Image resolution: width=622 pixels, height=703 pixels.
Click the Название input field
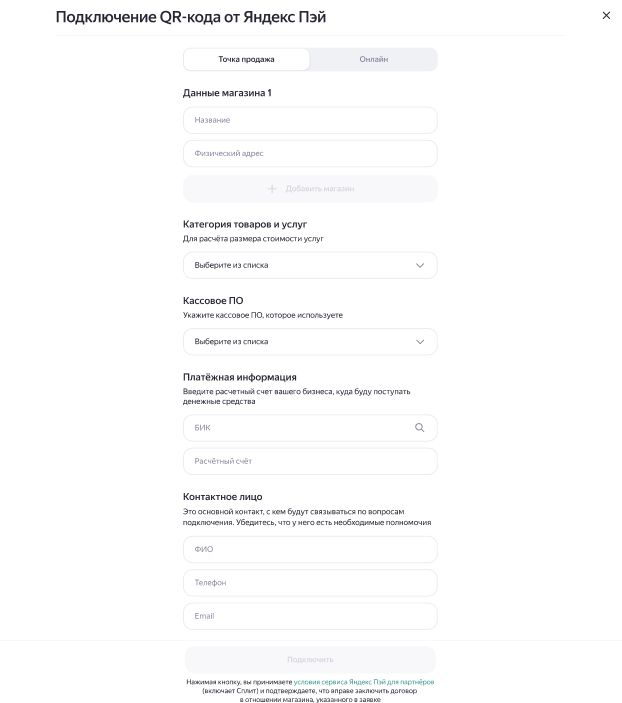tap(310, 120)
